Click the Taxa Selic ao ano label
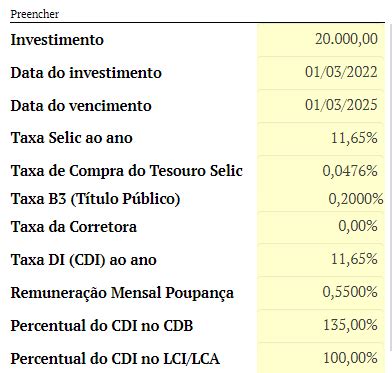This screenshot has height=373, width=392. coord(72,138)
